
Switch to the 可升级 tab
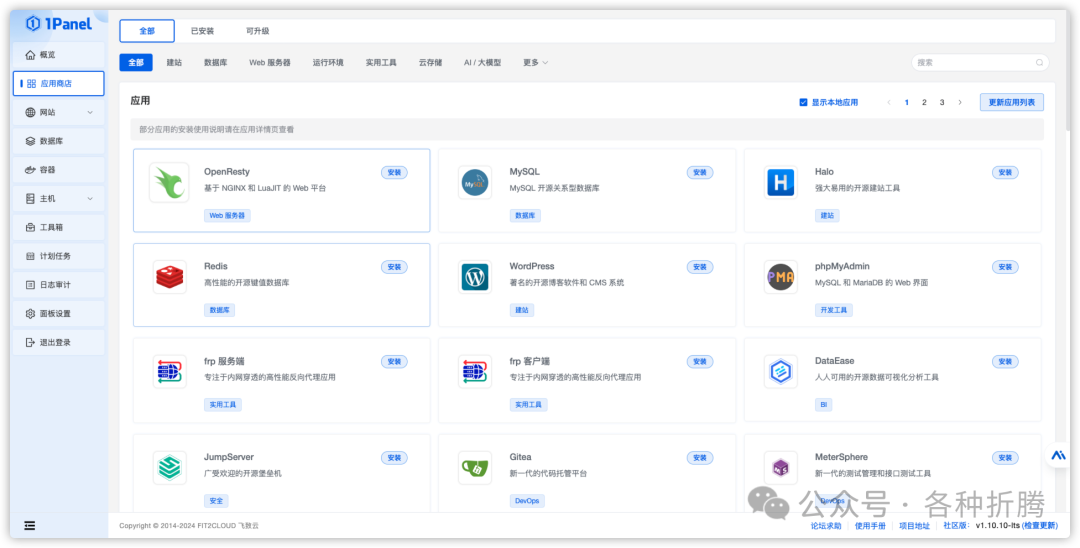[258, 31]
